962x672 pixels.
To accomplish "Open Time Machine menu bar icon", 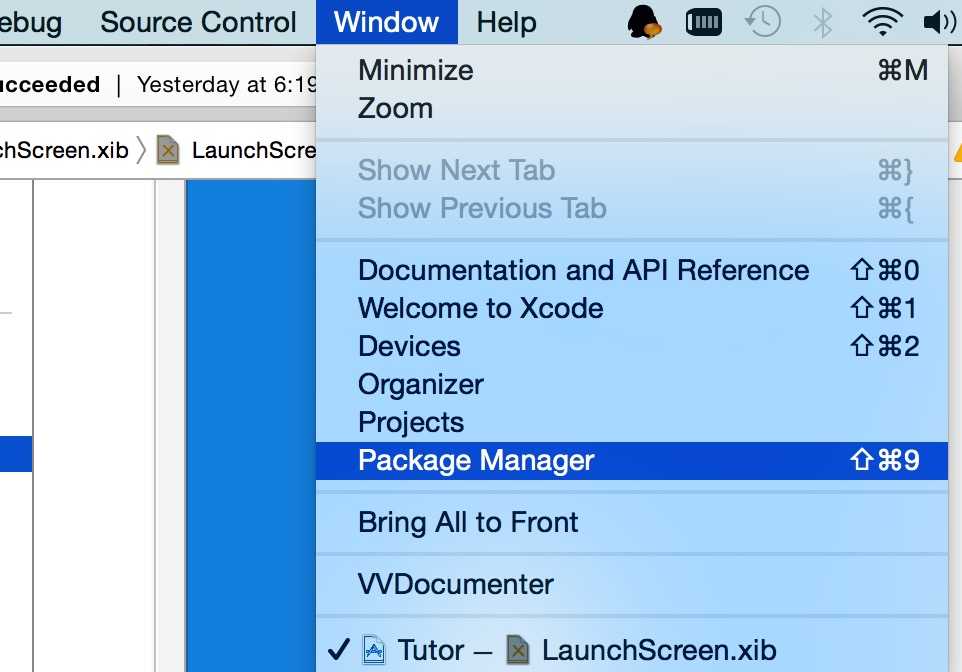I will pyautogui.click(x=763, y=22).
